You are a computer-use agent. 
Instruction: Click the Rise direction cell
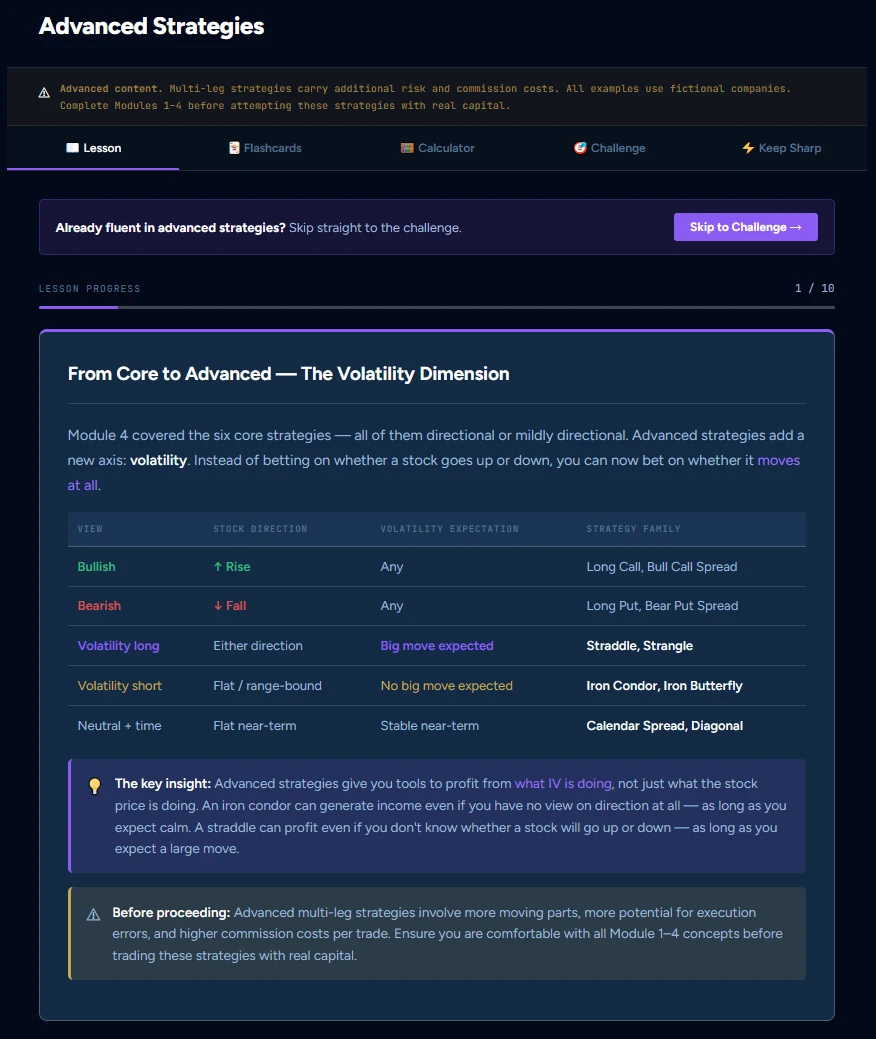point(232,567)
